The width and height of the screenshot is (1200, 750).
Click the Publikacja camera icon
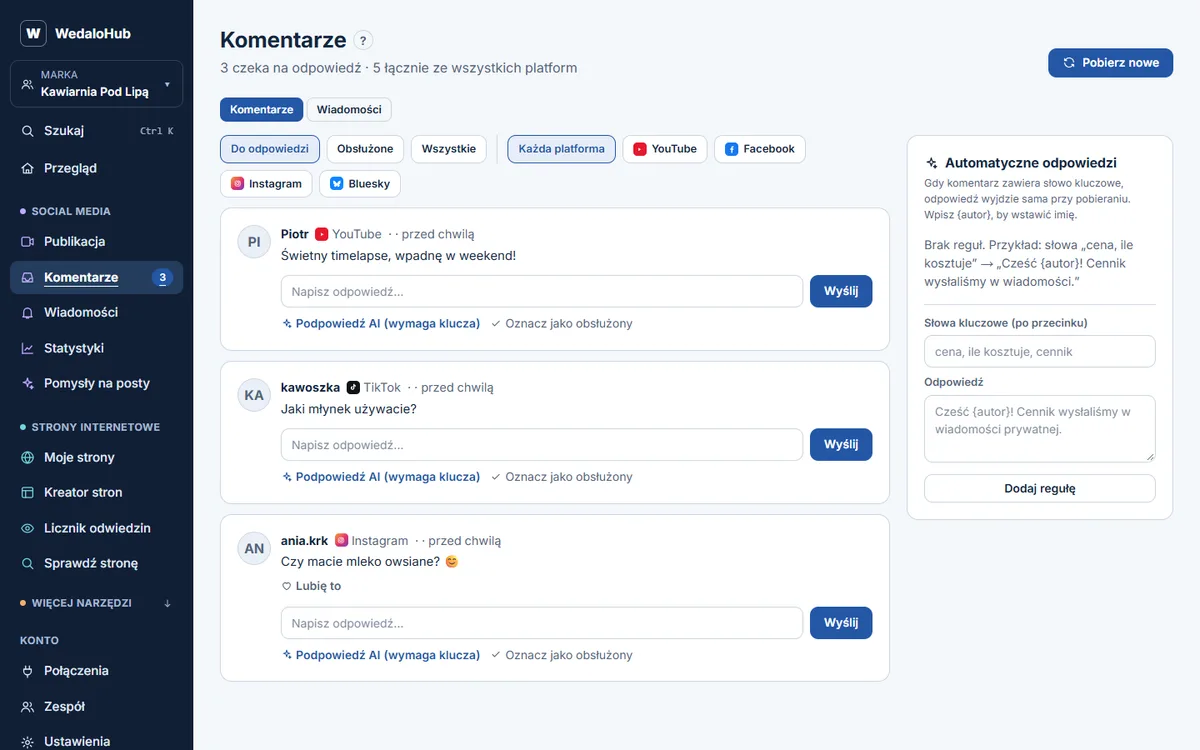[x=28, y=242]
